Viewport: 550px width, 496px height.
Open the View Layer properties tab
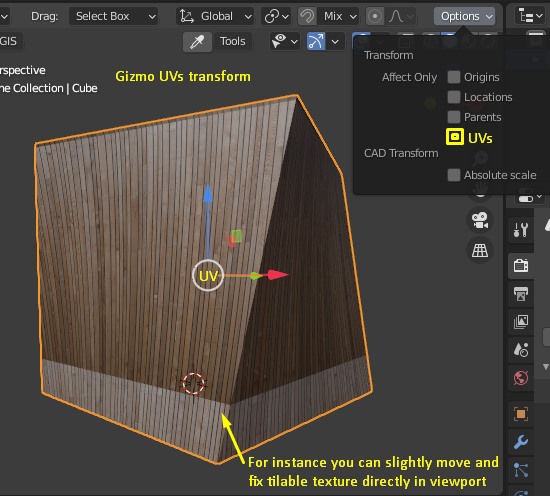(x=521, y=322)
